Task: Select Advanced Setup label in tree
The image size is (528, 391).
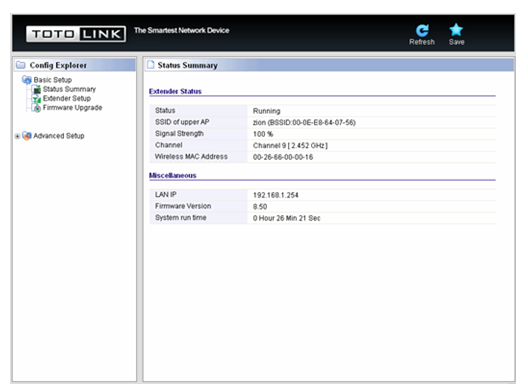Action: coord(59,136)
